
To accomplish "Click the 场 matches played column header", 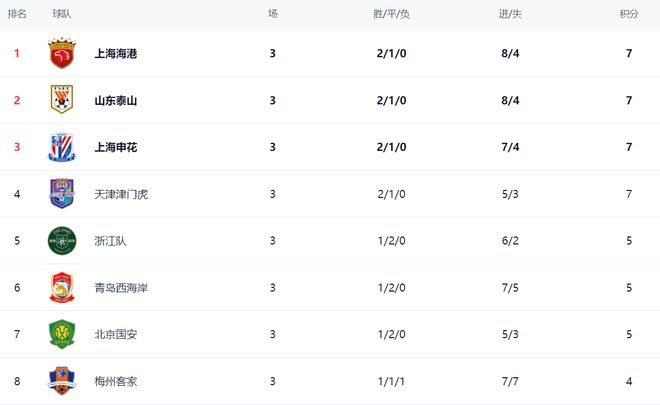I will click(x=273, y=14).
